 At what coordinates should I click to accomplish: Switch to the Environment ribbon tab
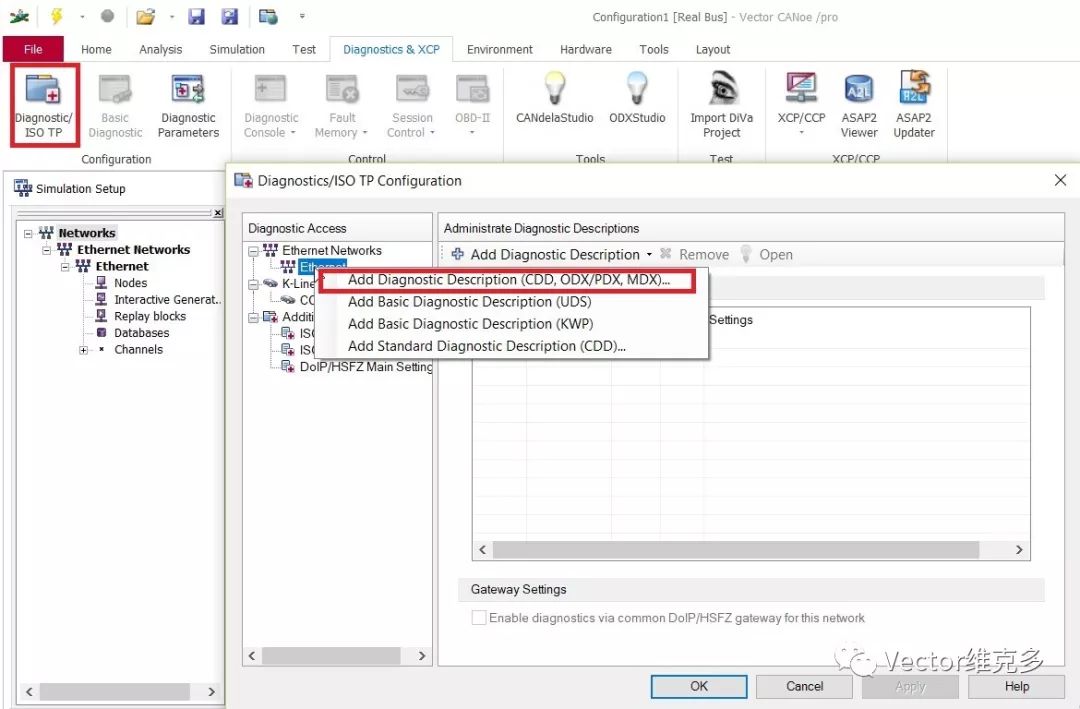coord(499,50)
